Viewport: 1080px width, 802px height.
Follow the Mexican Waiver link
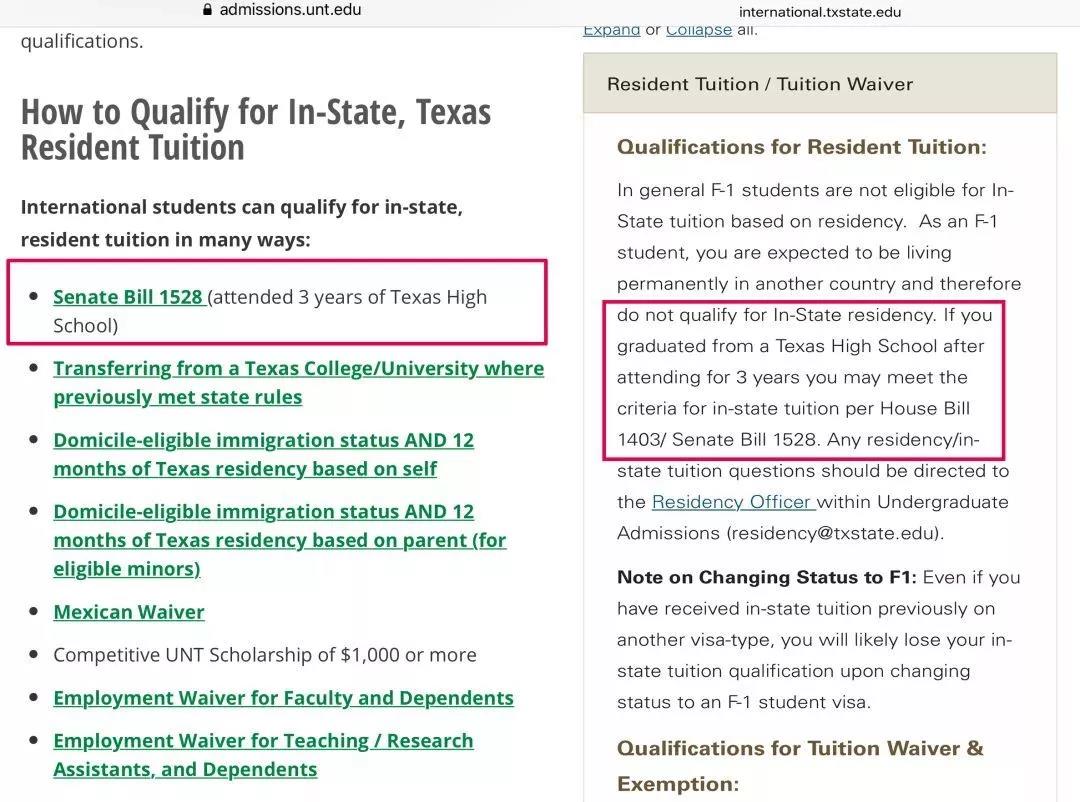129,612
